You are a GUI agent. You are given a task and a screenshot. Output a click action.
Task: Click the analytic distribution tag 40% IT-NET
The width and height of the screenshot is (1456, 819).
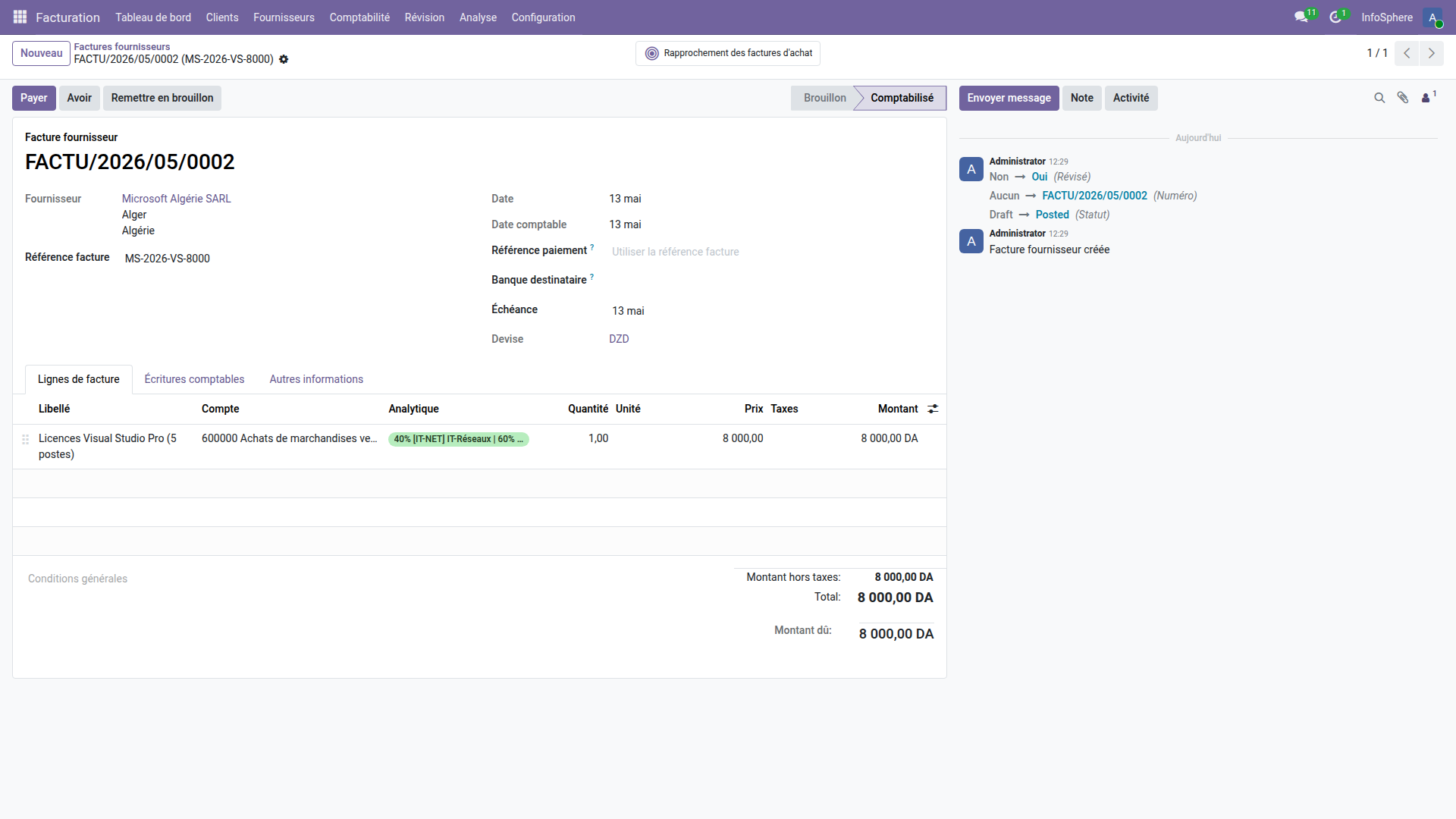point(458,439)
